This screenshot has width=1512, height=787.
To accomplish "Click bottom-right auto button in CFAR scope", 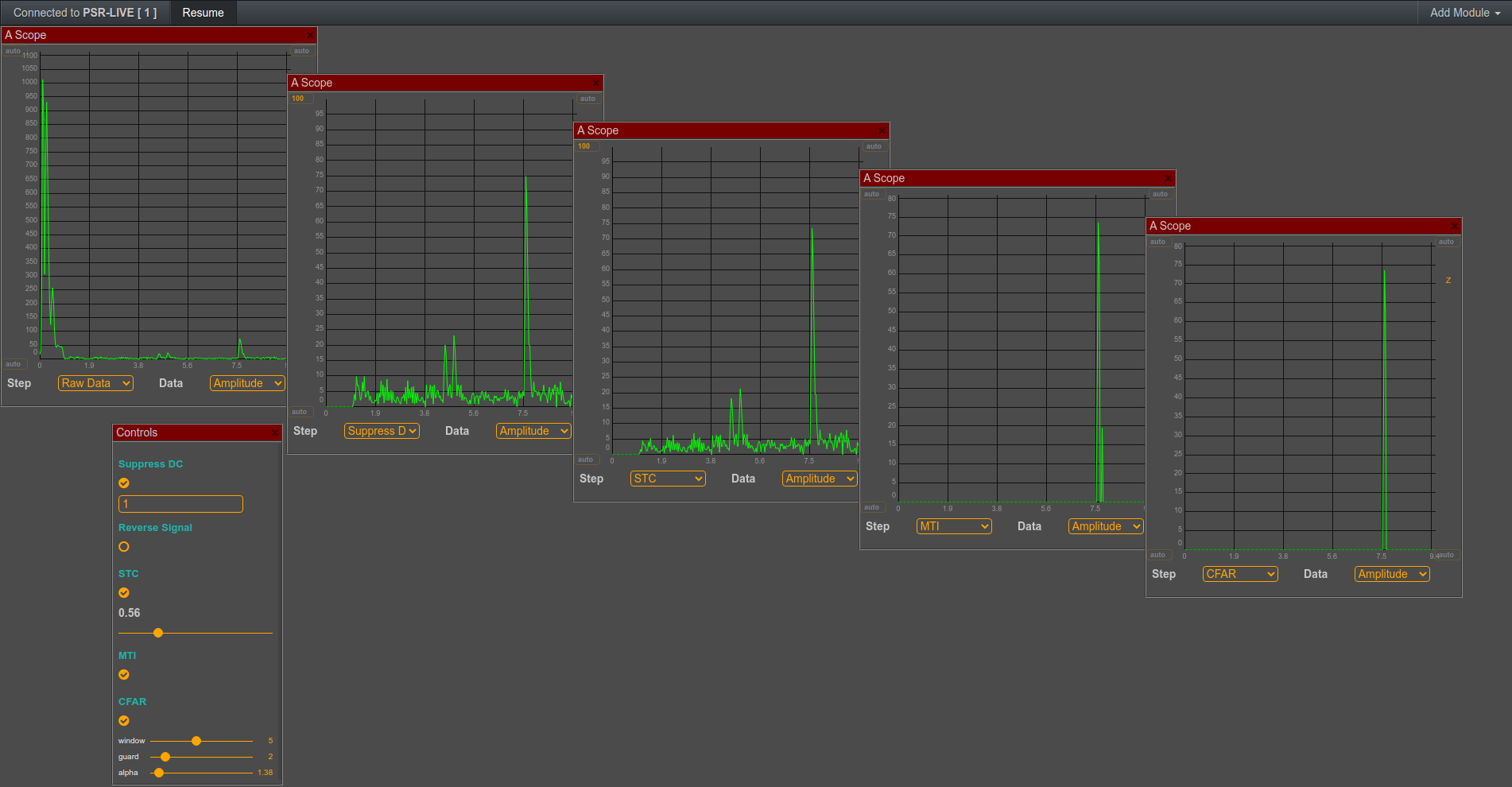I will click(1447, 555).
